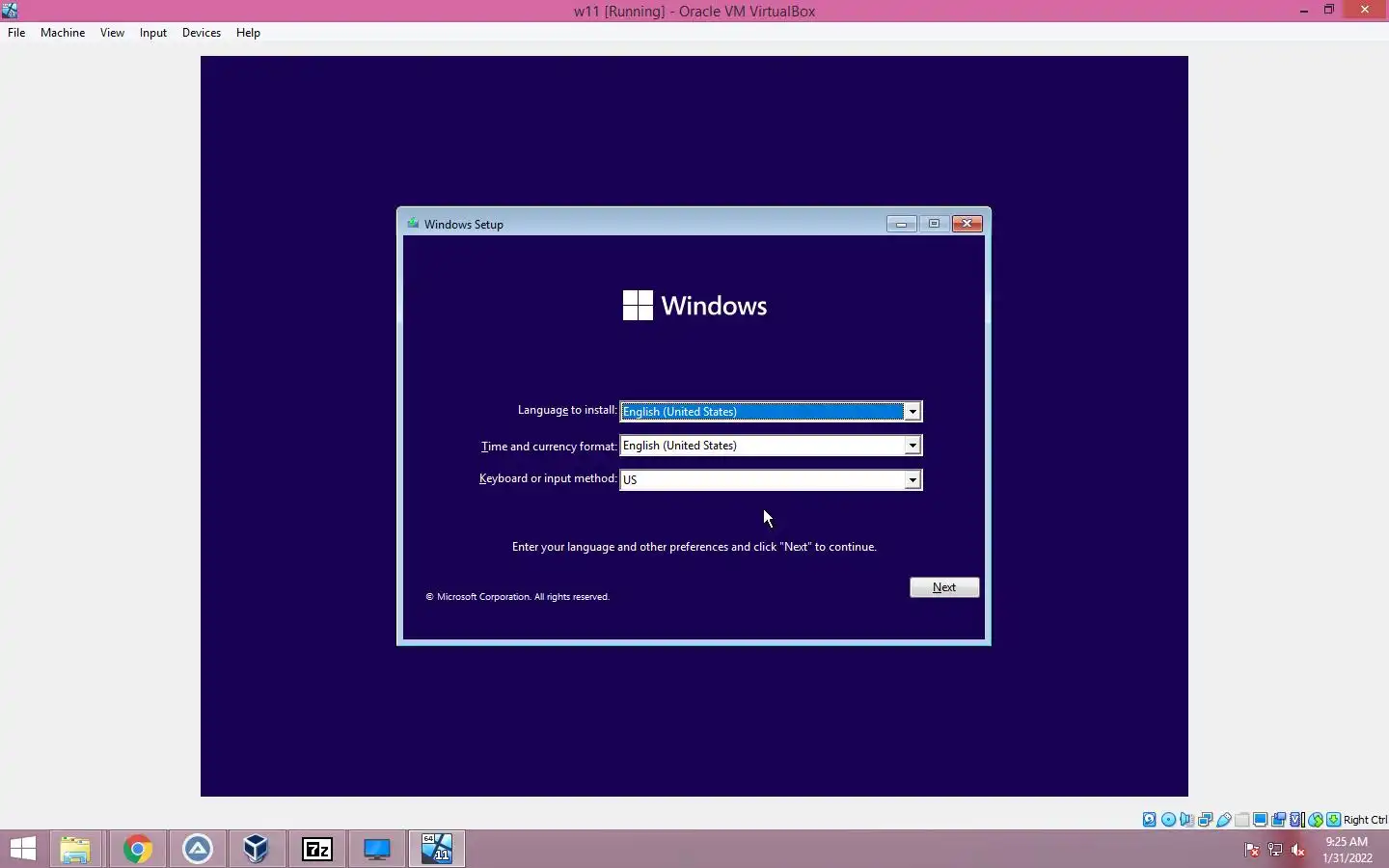Close the Windows Setup dialog

point(967,224)
